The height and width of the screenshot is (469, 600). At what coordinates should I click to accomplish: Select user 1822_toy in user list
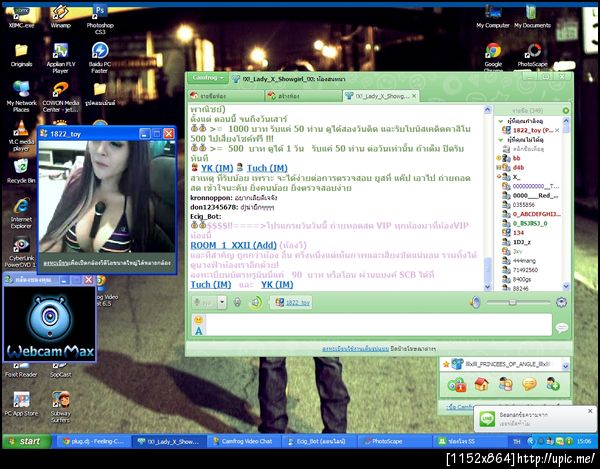pyautogui.click(x=532, y=130)
